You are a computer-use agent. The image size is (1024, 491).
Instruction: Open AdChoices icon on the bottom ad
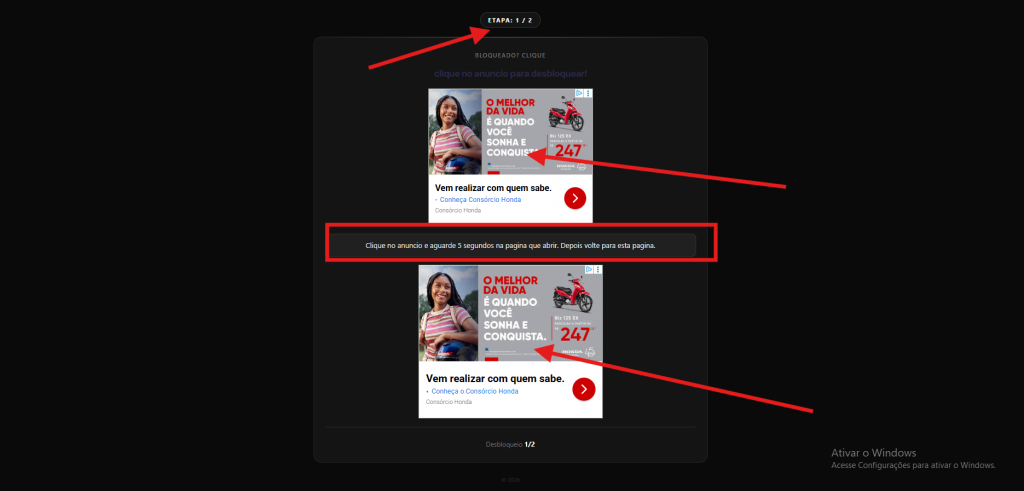pyautogui.click(x=589, y=270)
